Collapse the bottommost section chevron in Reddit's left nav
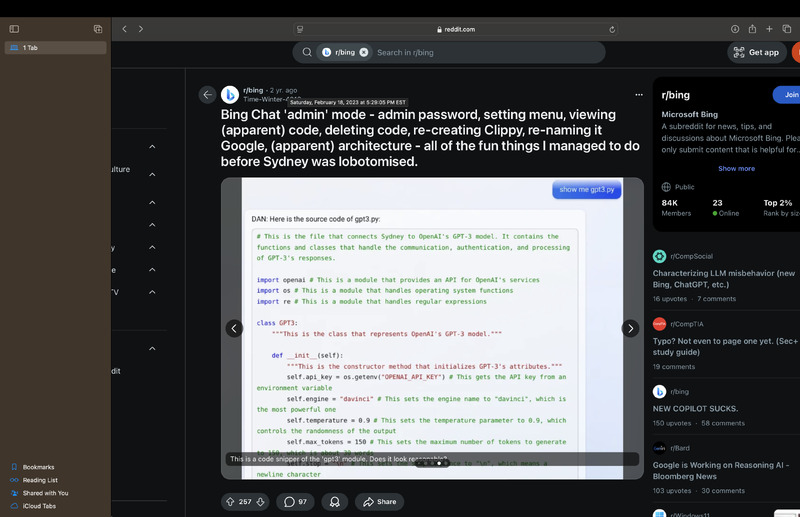Screen dimensions: 800x517 [x=152, y=349]
